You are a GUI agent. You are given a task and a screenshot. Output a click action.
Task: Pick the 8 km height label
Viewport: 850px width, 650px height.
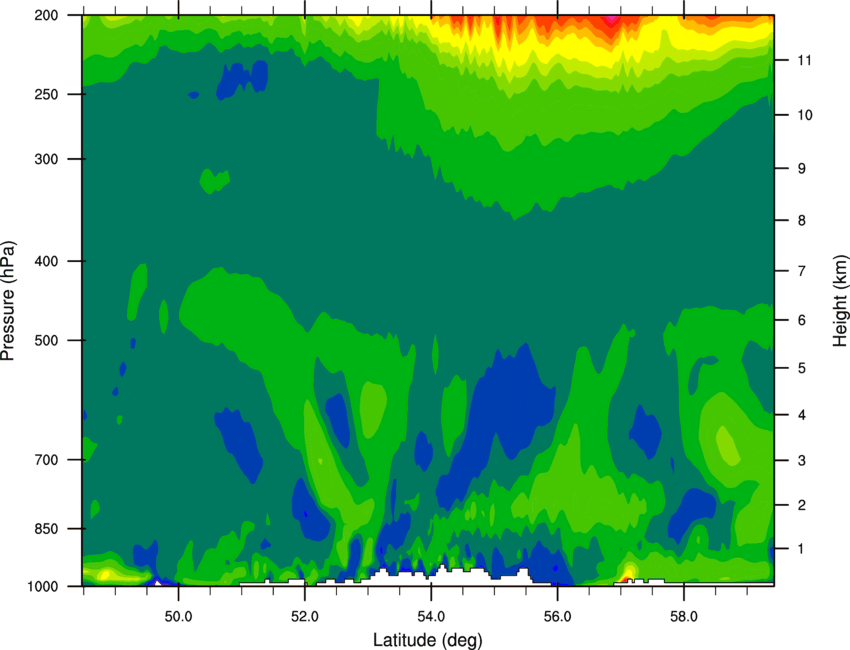(802, 221)
